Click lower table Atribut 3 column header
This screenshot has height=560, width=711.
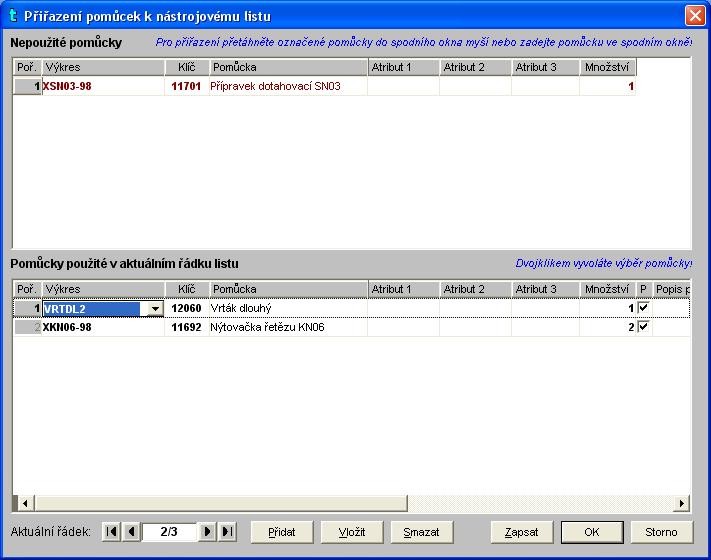tap(545, 289)
